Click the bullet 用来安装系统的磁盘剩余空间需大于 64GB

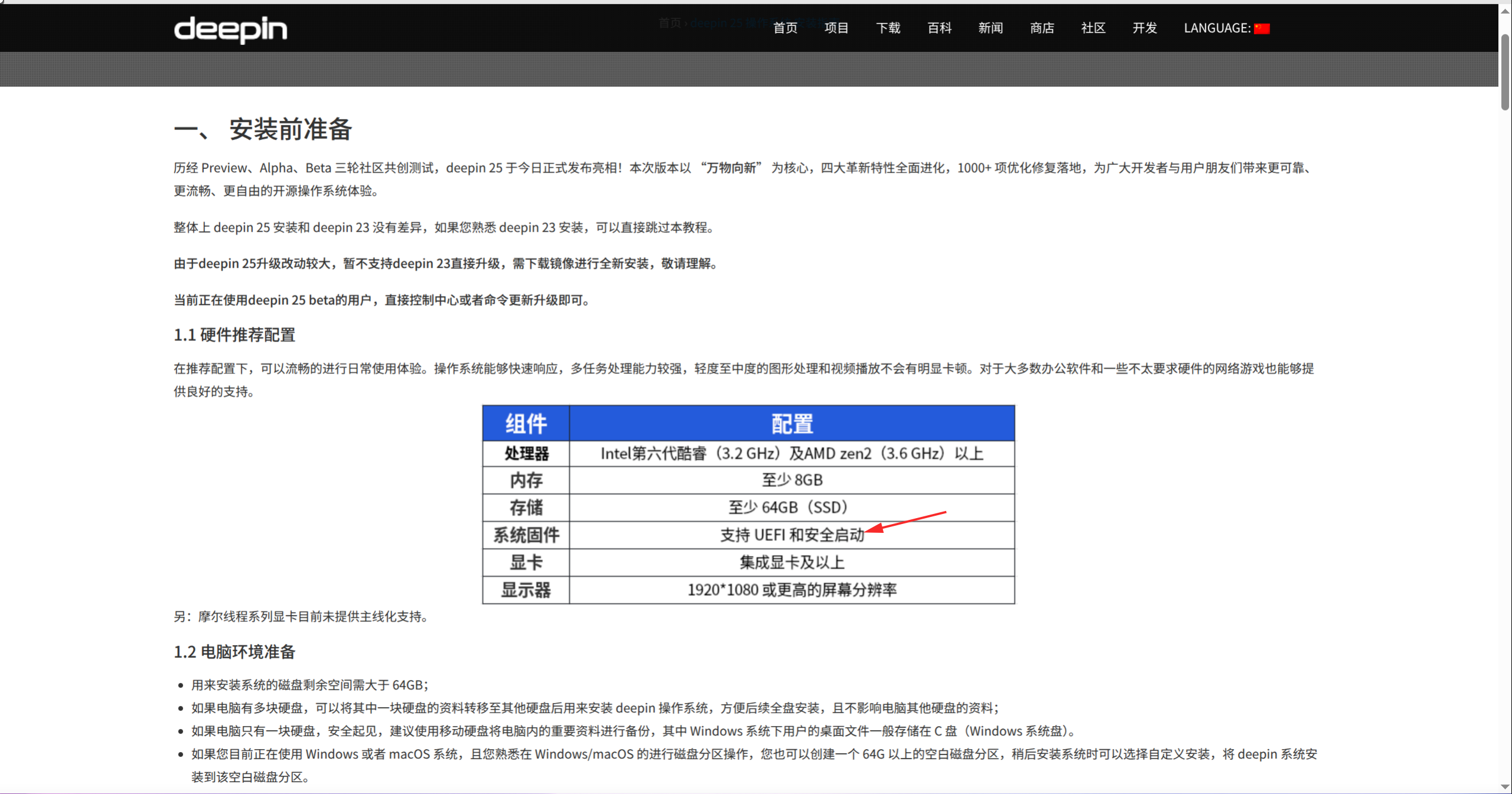pyautogui.click(x=309, y=685)
